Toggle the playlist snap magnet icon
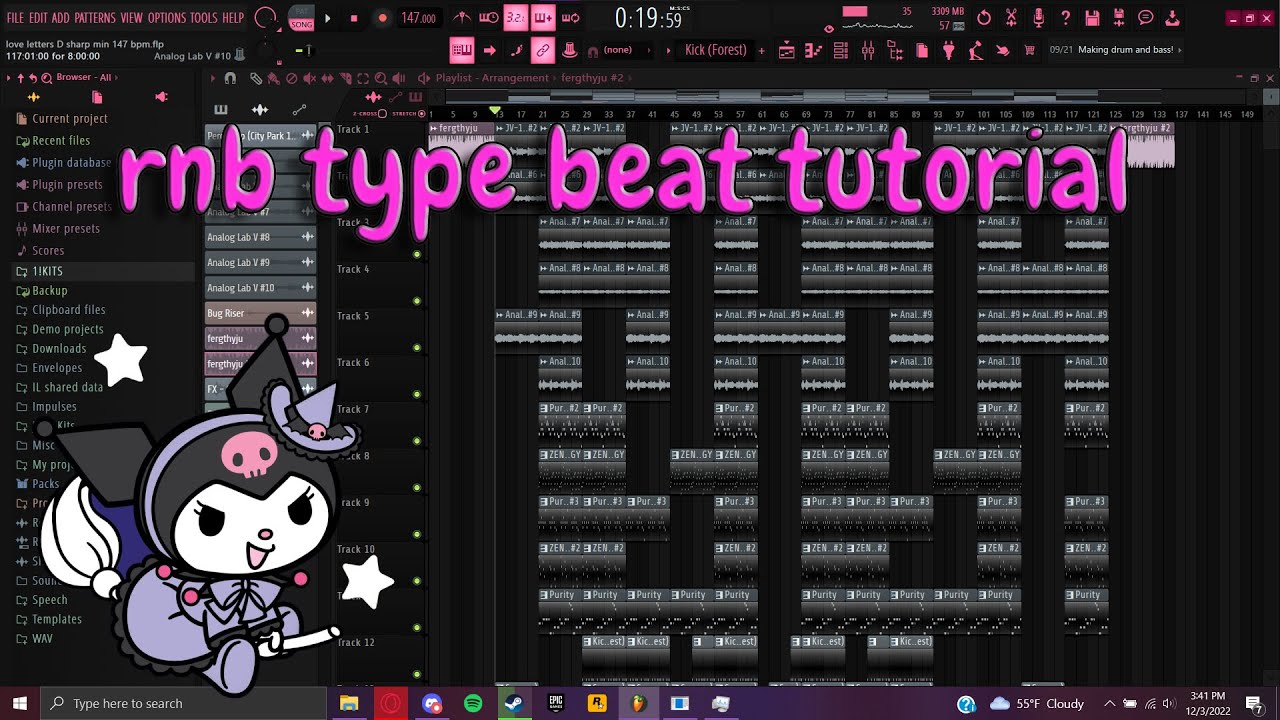This screenshot has width=1280, height=720. tap(230, 78)
